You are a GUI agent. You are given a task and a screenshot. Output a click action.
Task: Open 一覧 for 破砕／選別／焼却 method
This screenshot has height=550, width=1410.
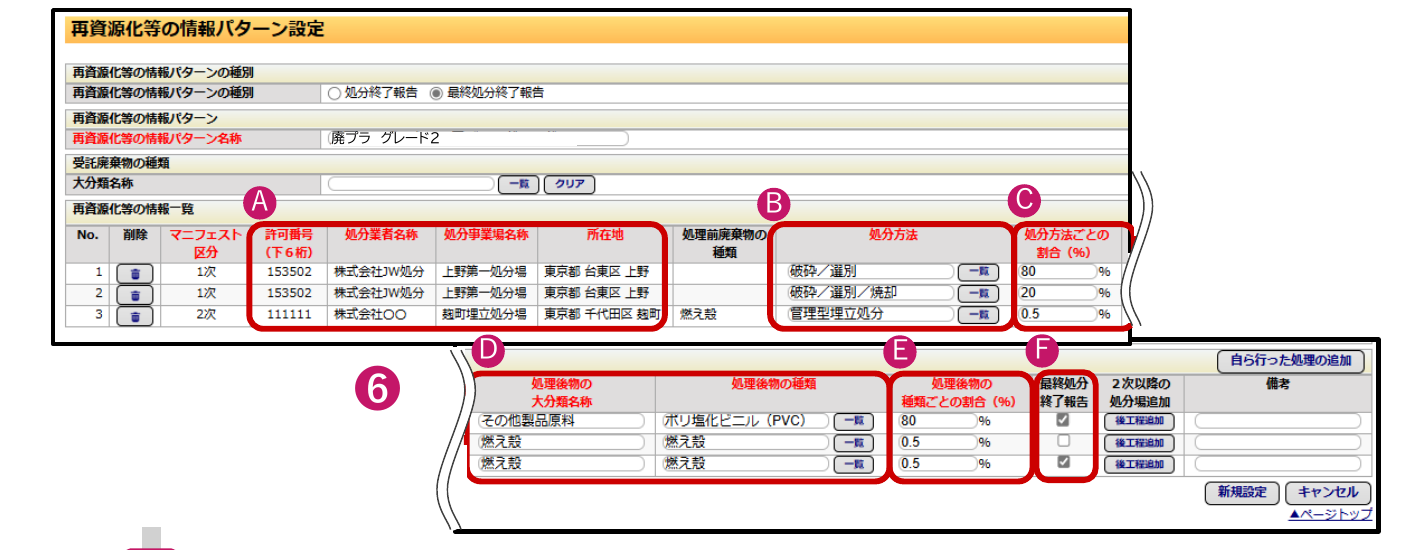pyautogui.click(x=978, y=293)
